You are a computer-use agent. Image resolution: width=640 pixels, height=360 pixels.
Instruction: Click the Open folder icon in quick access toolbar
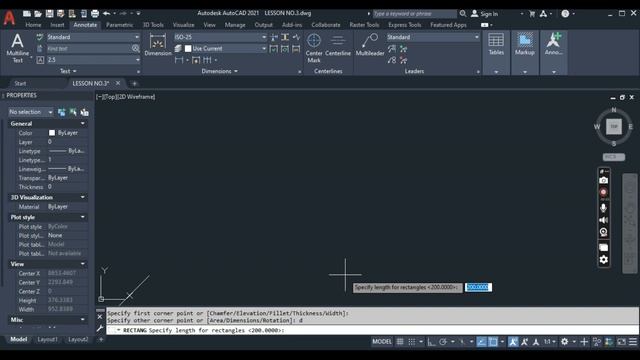click(x=38, y=13)
